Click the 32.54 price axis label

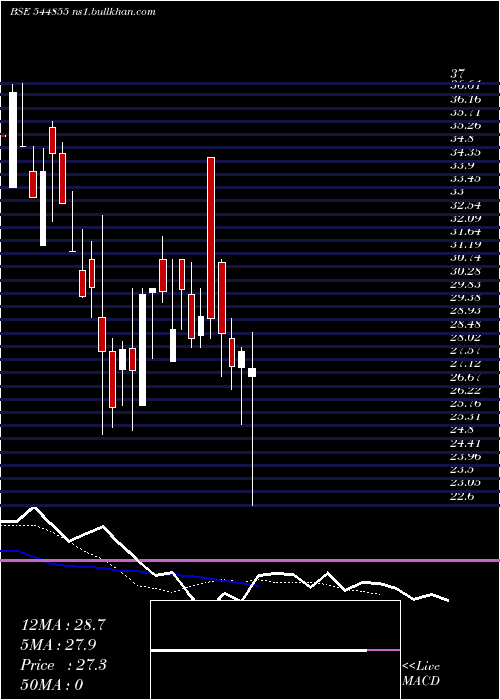click(465, 205)
